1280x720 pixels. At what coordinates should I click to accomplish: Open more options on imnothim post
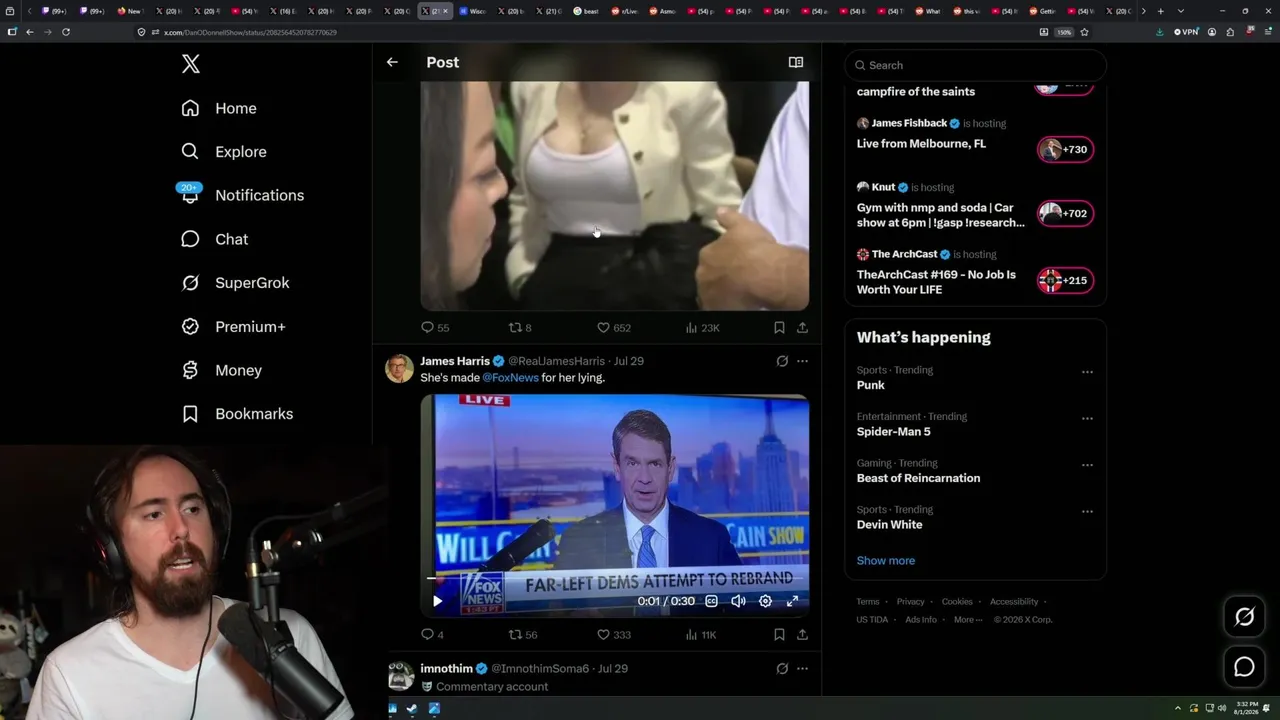tap(802, 668)
